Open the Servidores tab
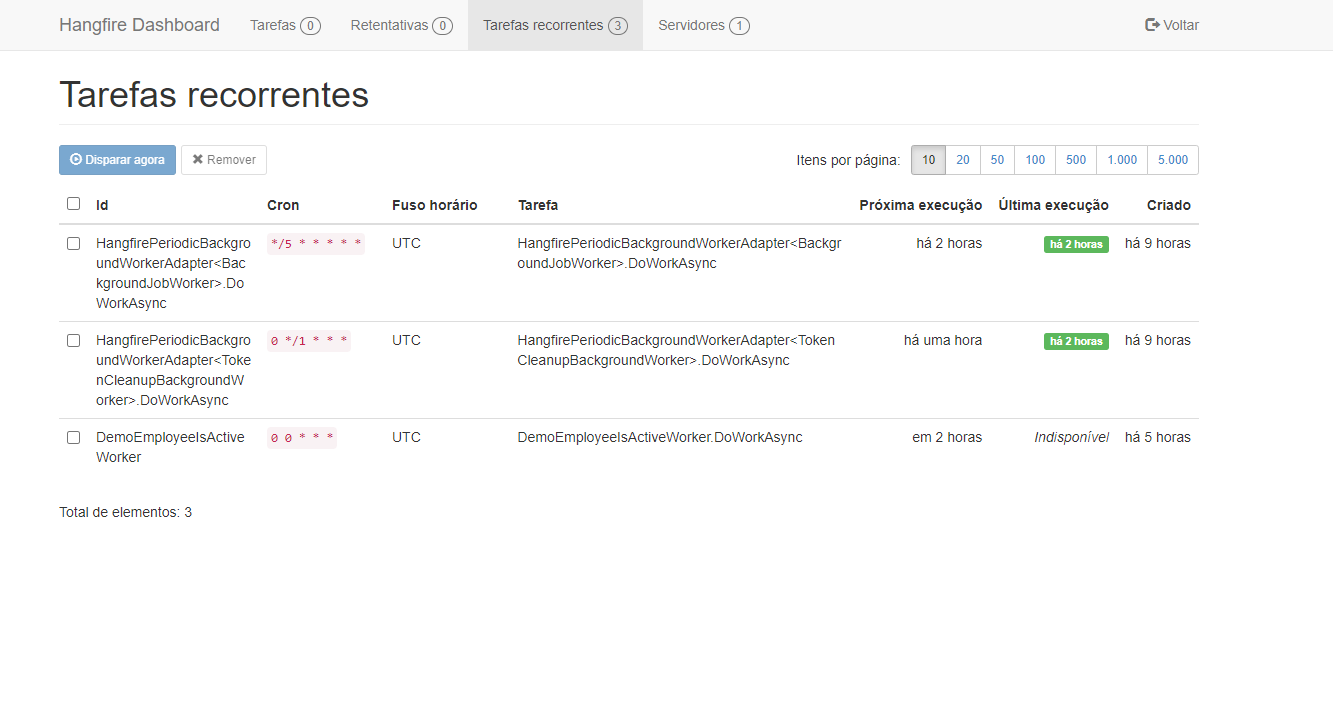 pyautogui.click(x=703, y=25)
